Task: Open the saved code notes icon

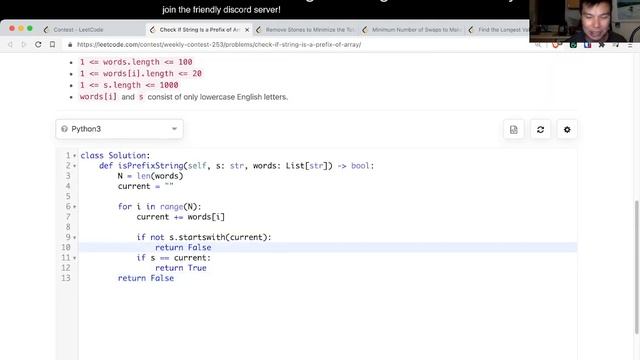Action: [x=513, y=130]
